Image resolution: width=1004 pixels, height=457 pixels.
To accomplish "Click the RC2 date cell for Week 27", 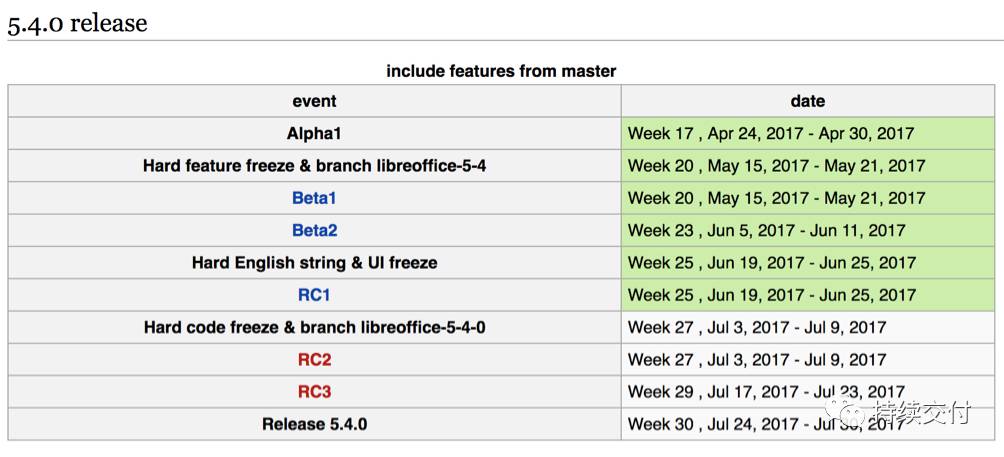I will coord(757,360).
